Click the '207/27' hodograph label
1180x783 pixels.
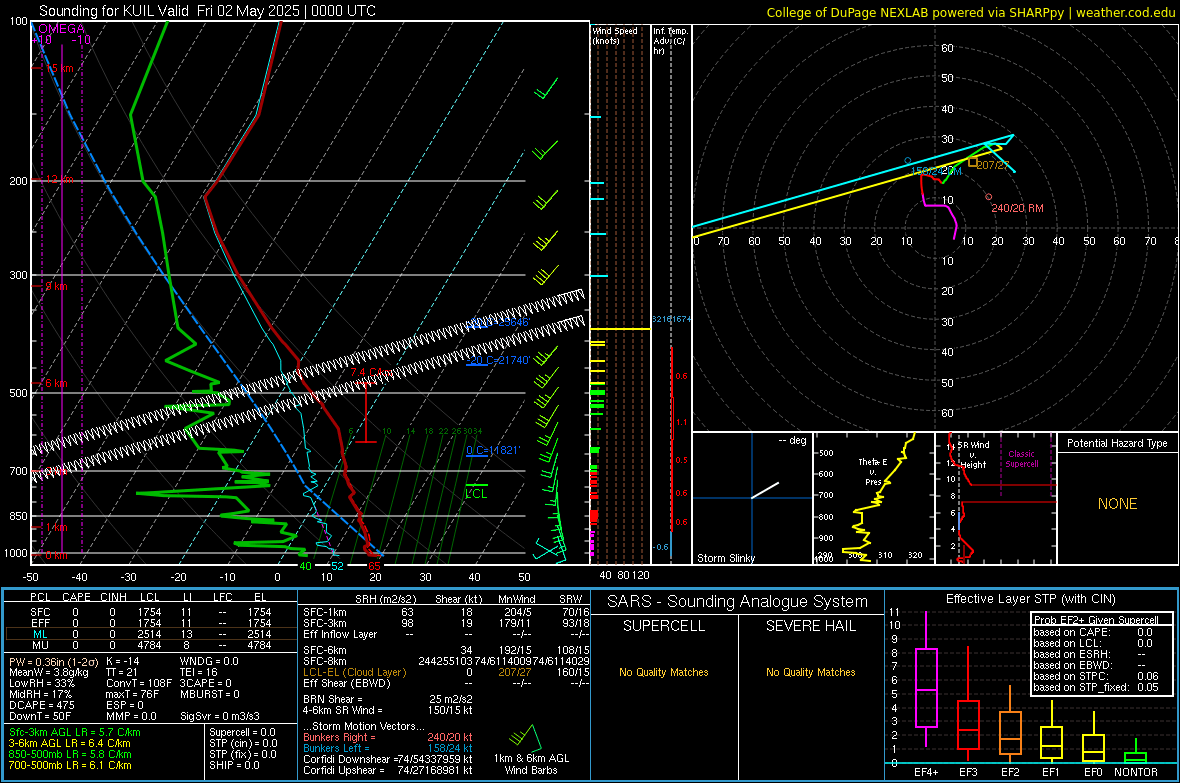pos(993,165)
